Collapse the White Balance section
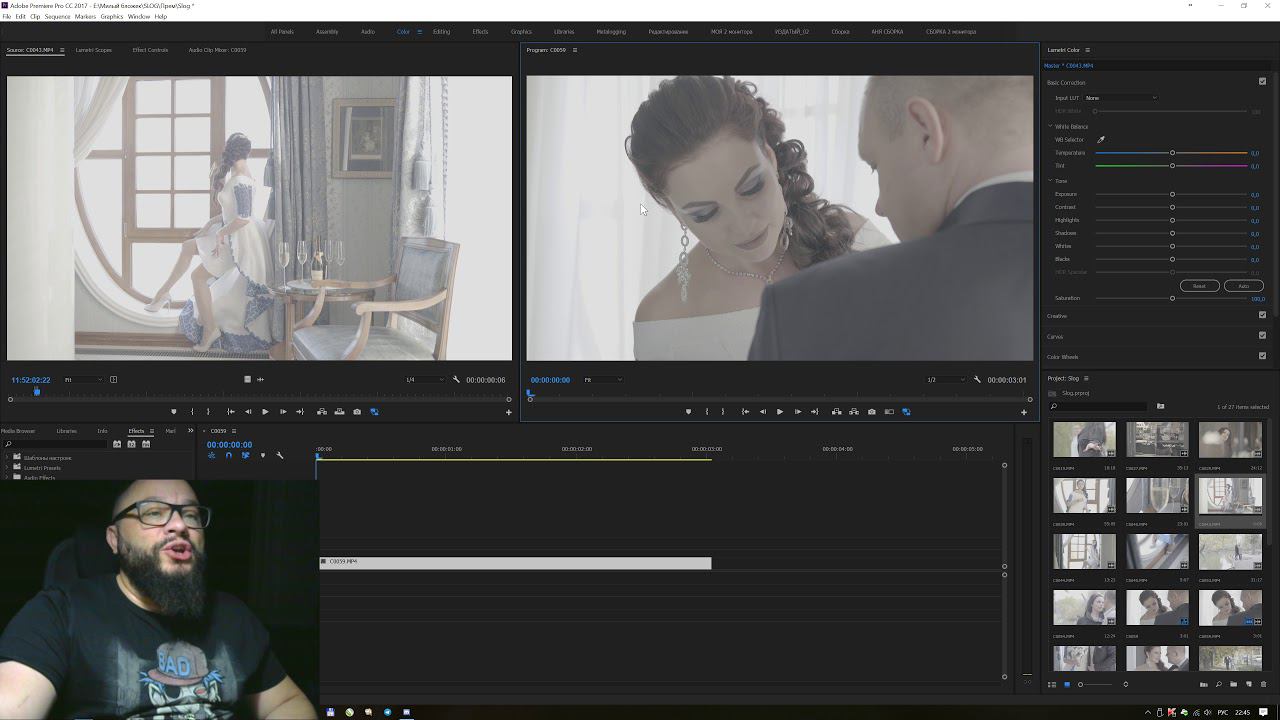Screen dimensions: 1280x720 point(1050,127)
